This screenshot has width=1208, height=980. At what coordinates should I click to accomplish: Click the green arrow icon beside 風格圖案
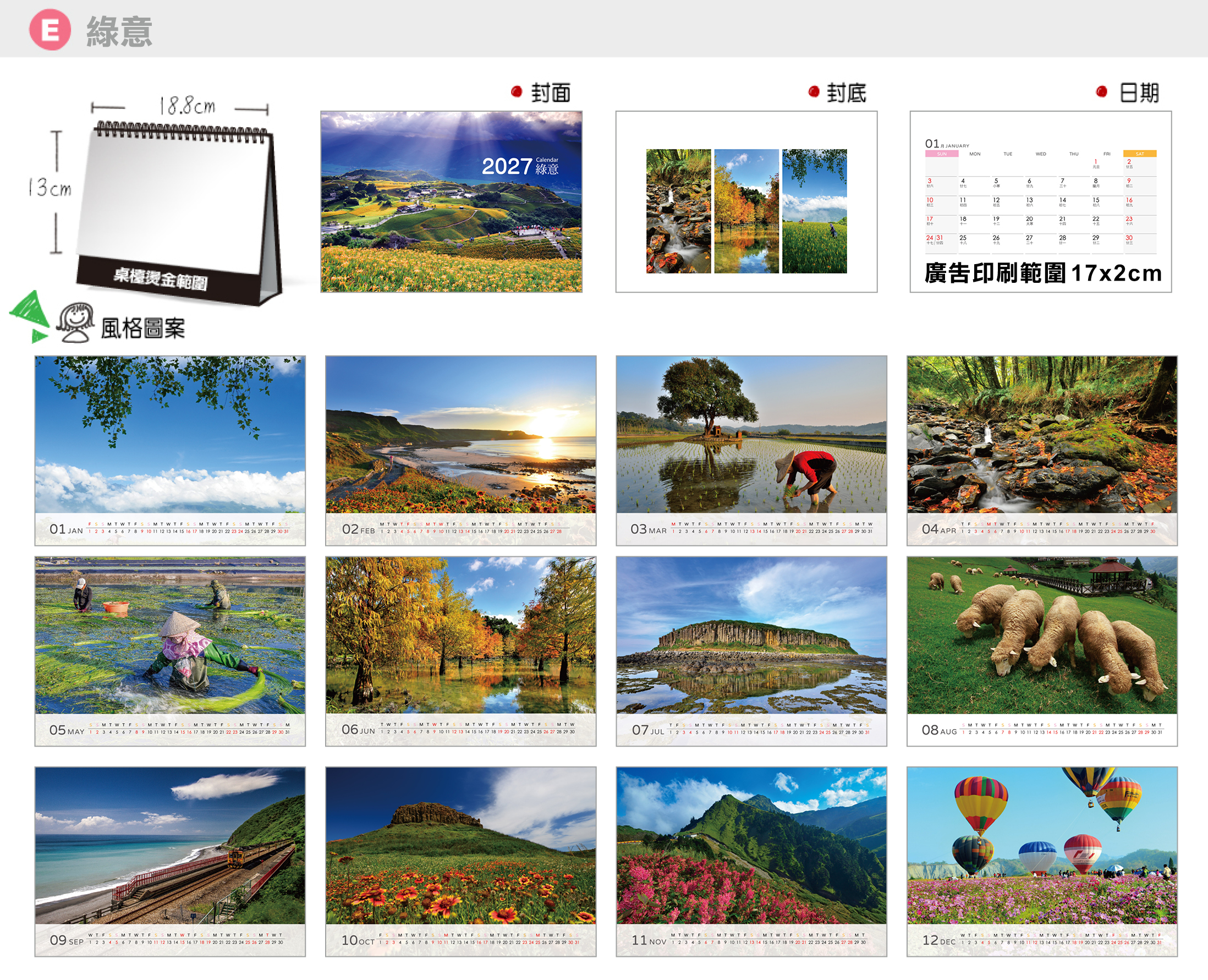29,317
